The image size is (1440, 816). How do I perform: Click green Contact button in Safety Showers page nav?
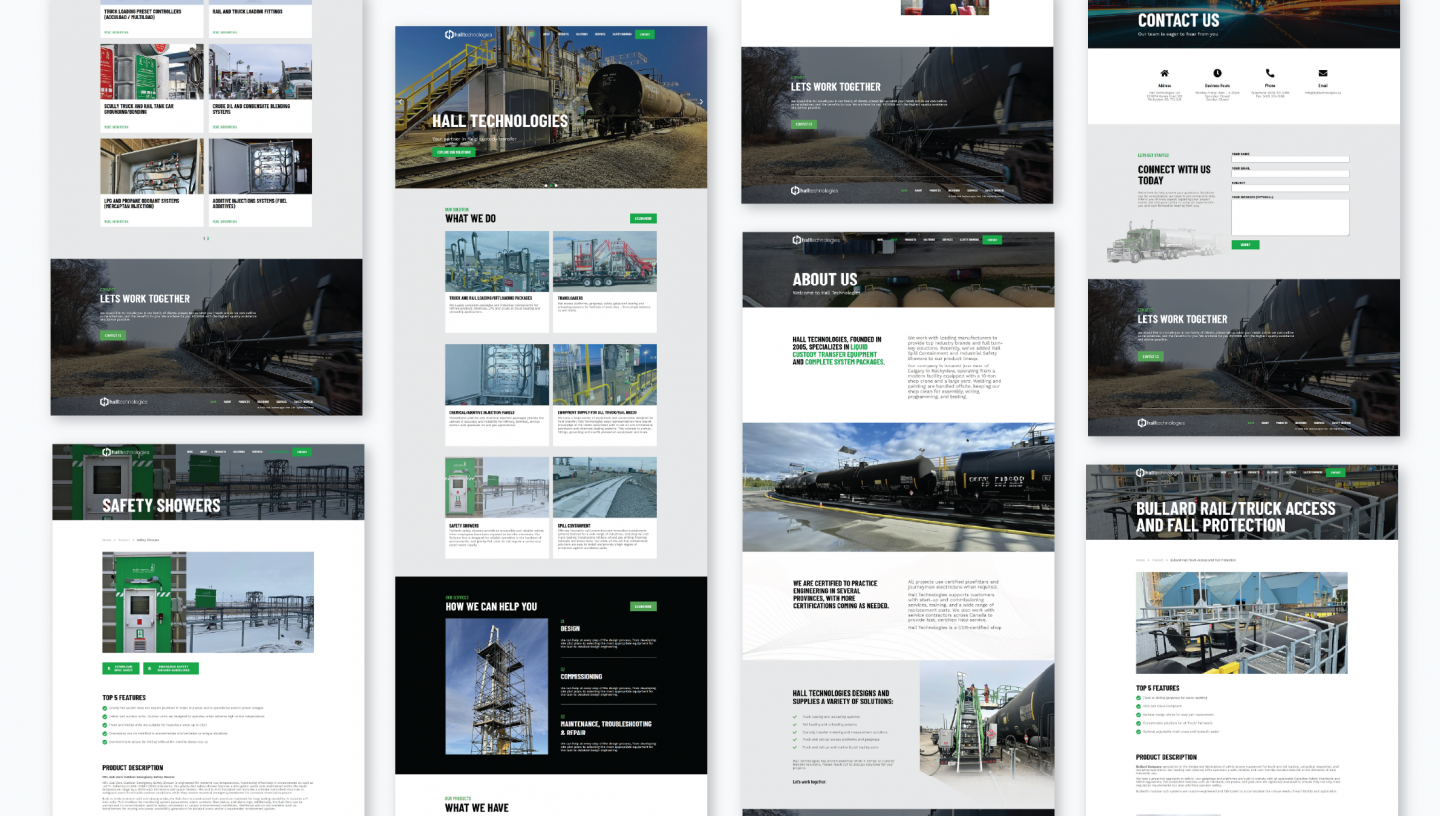301,452
